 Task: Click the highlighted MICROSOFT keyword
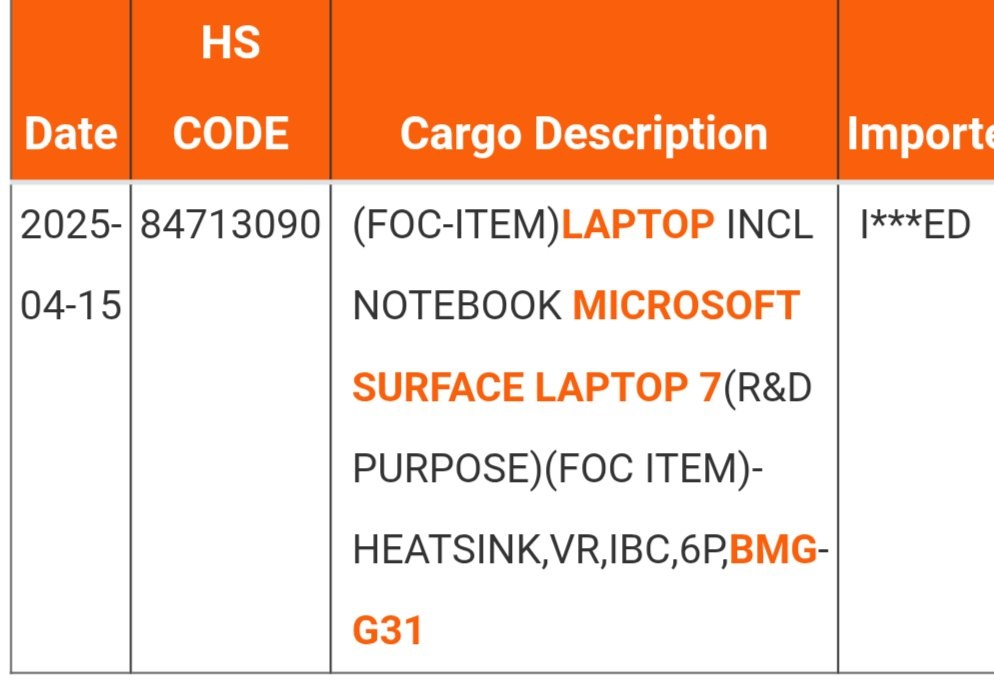(686, 306)
